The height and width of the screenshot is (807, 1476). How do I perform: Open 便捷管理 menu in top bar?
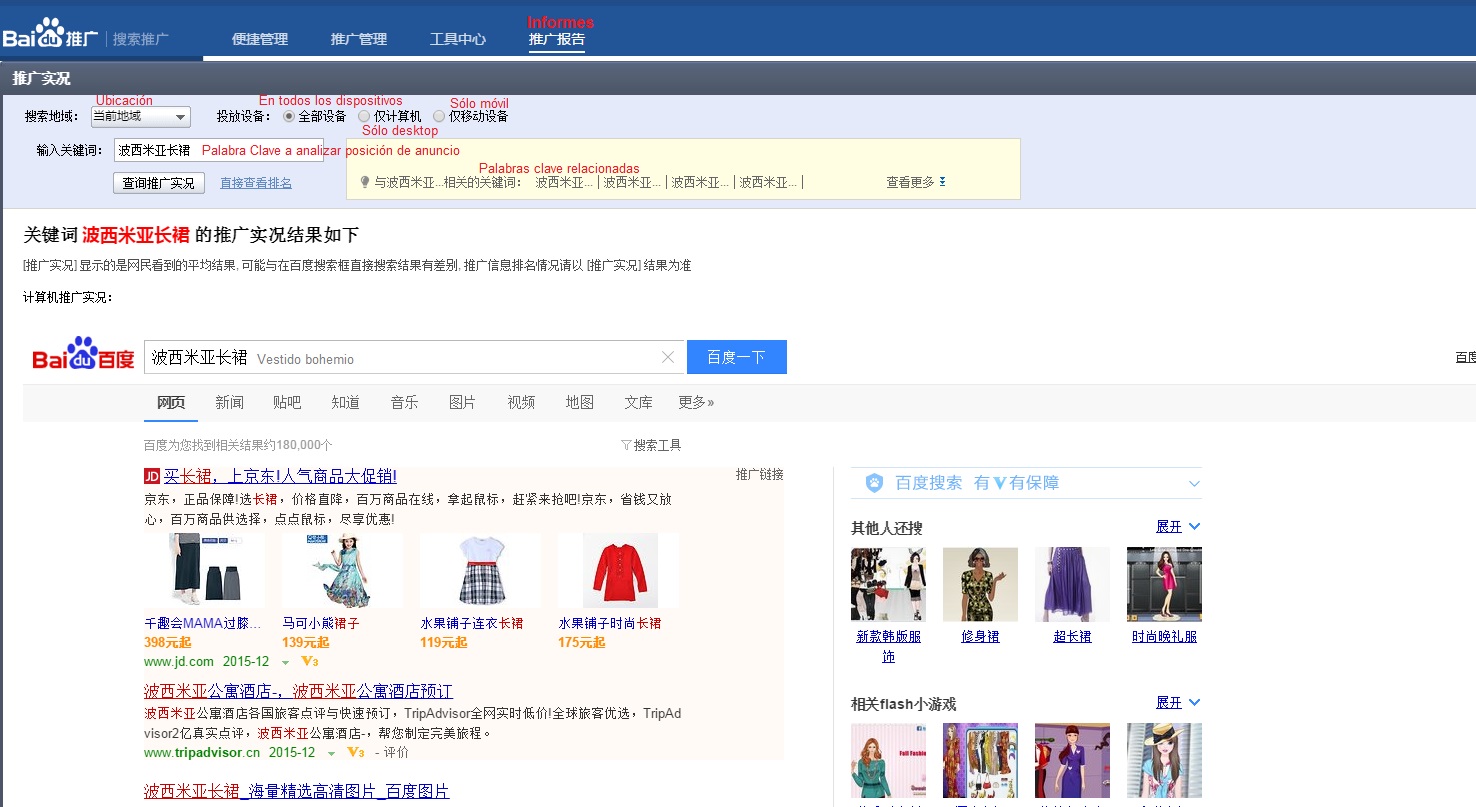point(260,39)
